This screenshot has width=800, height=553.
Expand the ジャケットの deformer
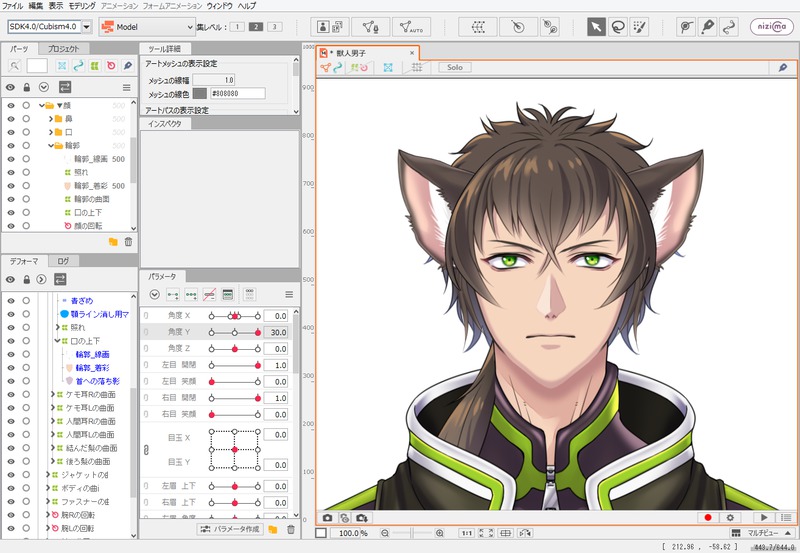click(48, 474)
